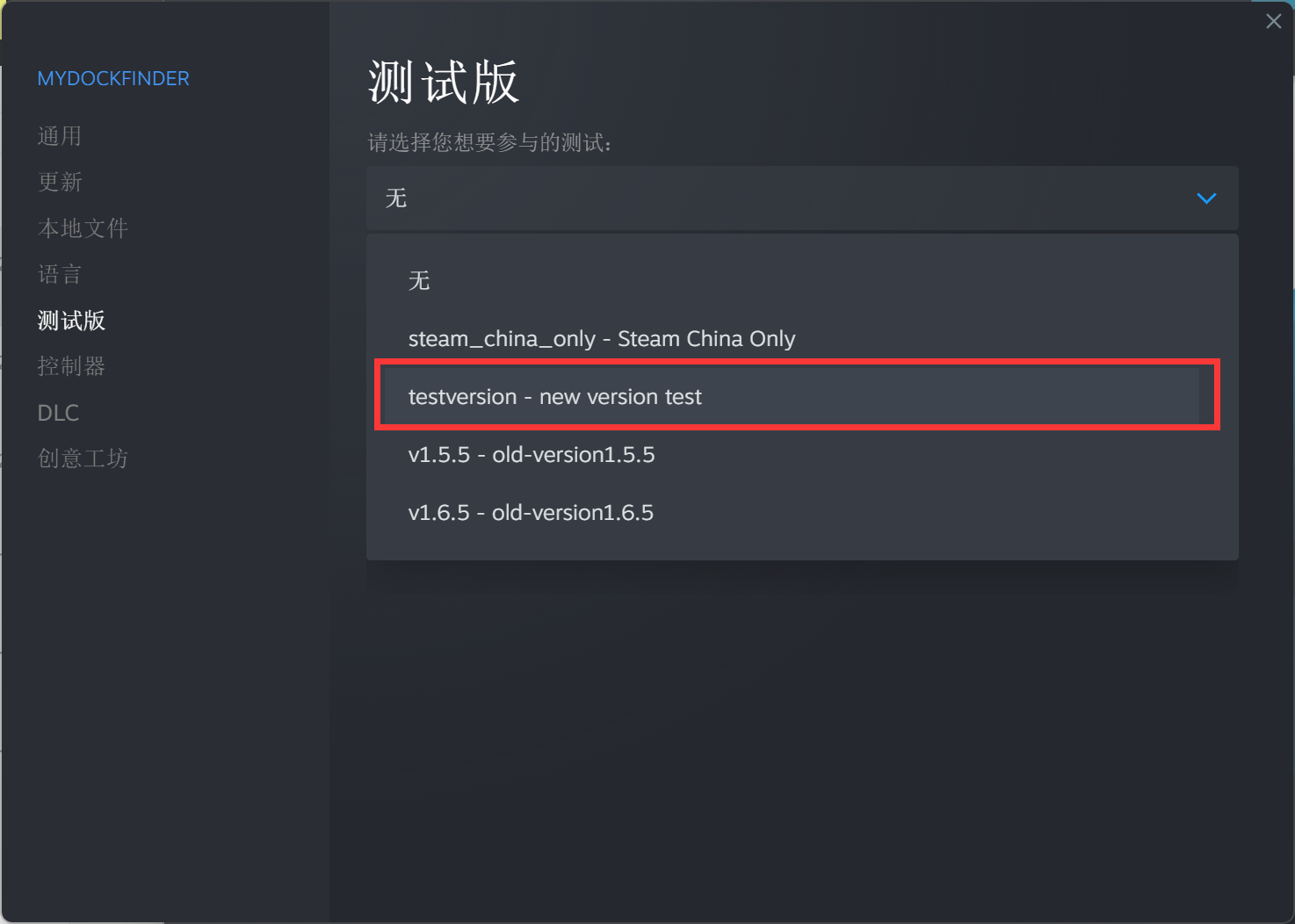This screenshot has width=1295, height=924.
Task: Open the 本地文件 section
Action: pyautogui.click(x=83, y=228)
